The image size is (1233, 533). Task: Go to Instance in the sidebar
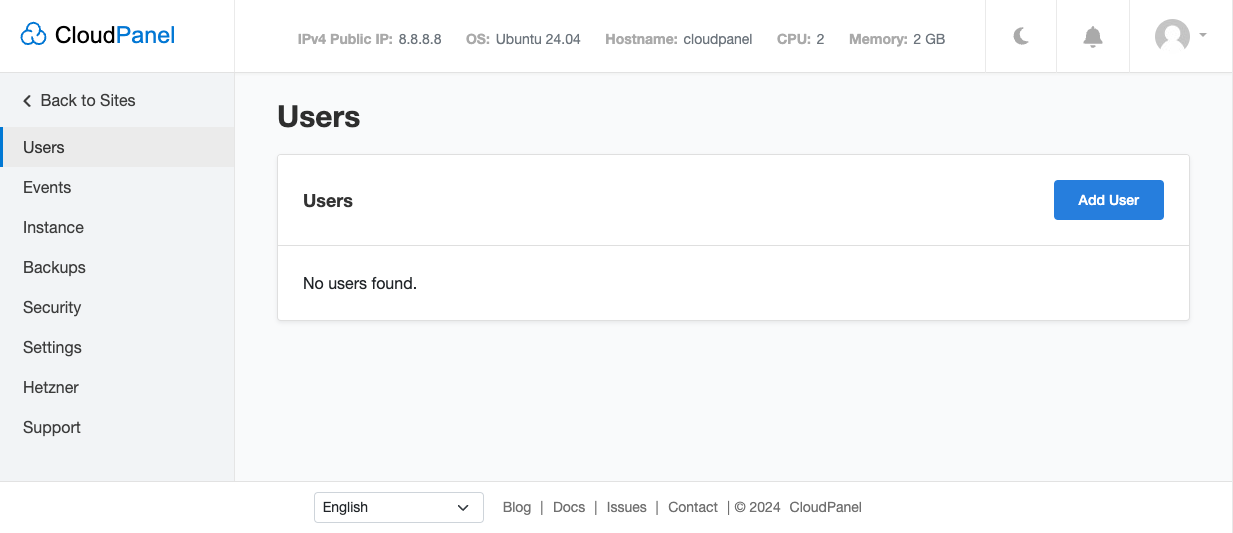54,227
